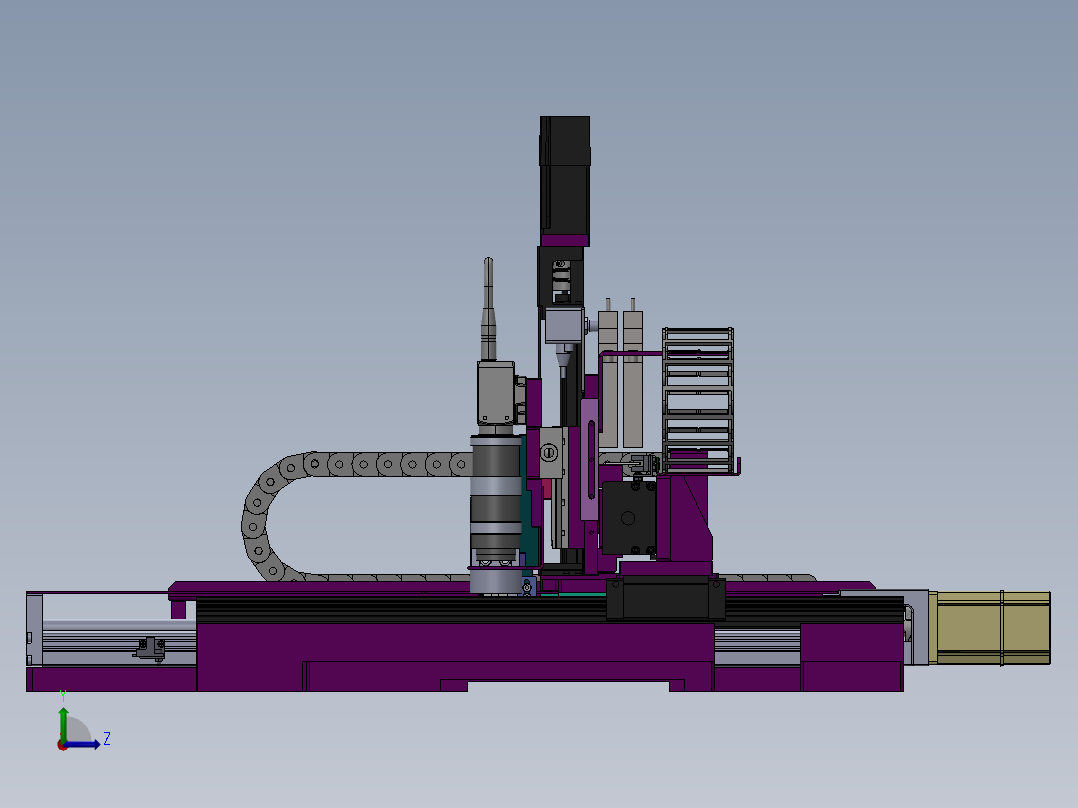
Task: Click the blue Z axis arrow of the triad
Action: tap(84, 745)
